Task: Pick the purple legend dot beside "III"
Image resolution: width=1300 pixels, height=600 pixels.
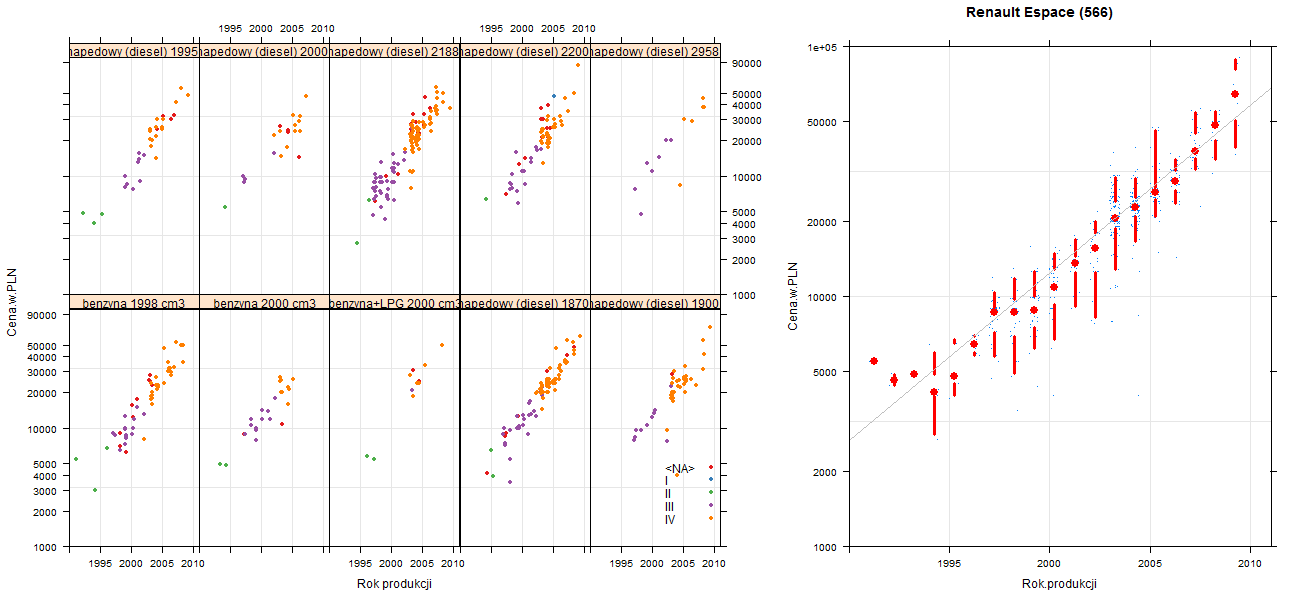Action: point(710,505)
